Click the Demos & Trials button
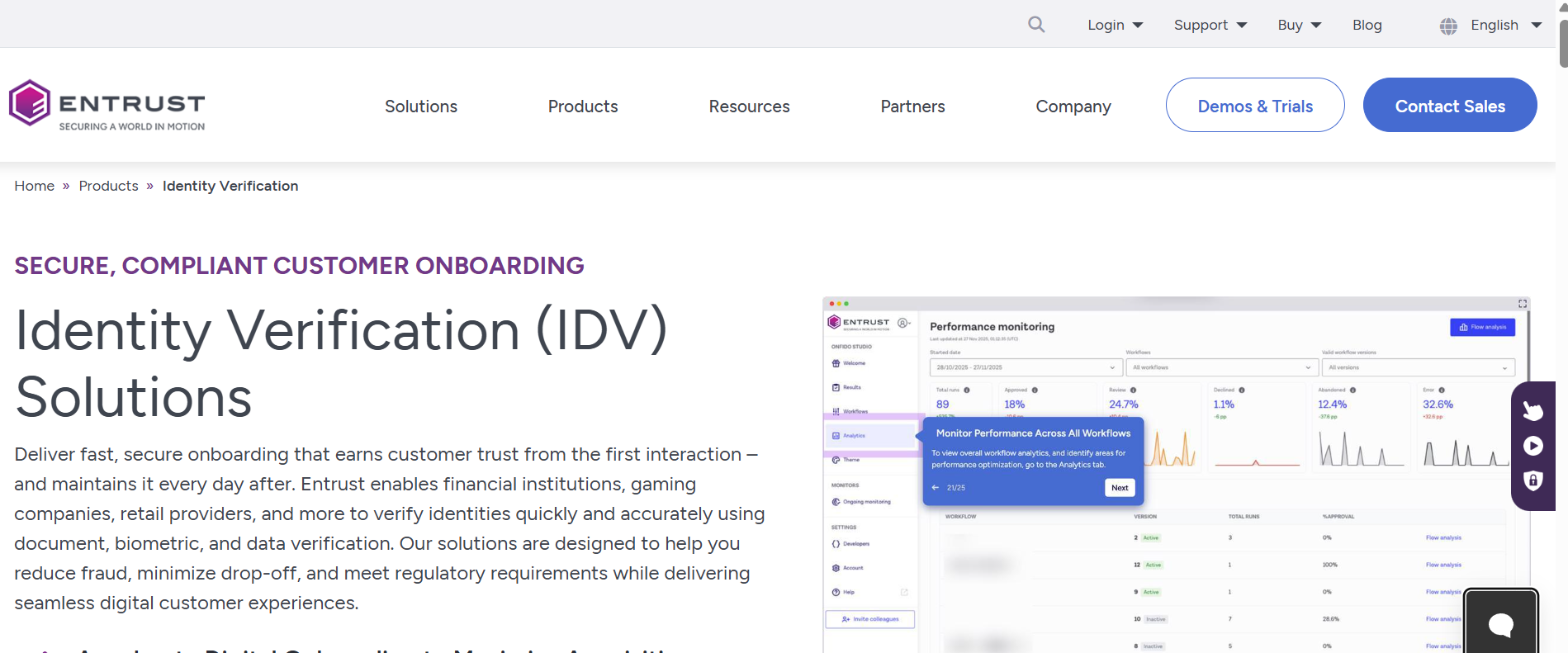The width and height of the screenshot is (1568, 653). point(1255,105)
